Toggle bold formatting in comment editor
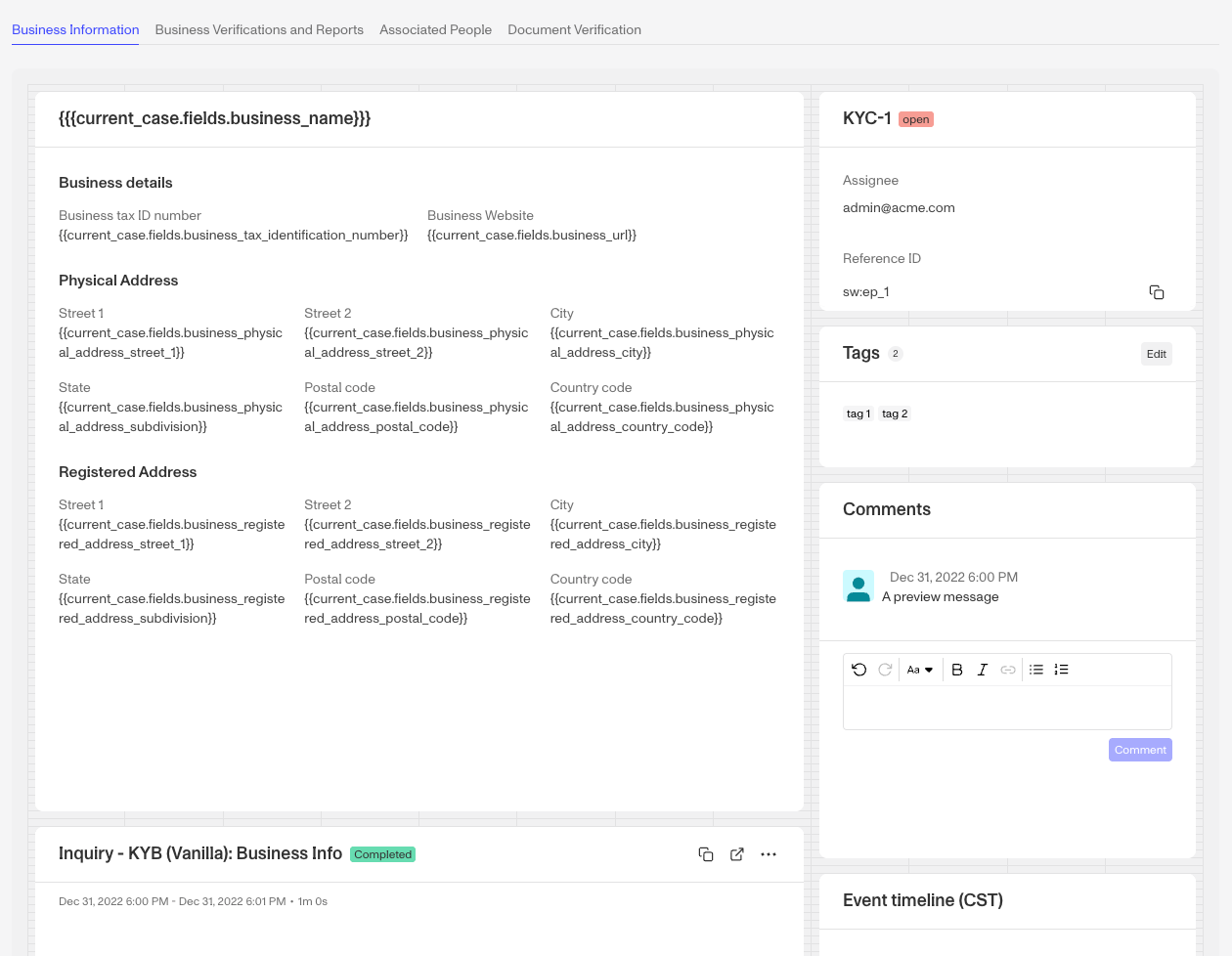This screenshot has width=1232, height=956. [957, 670]
